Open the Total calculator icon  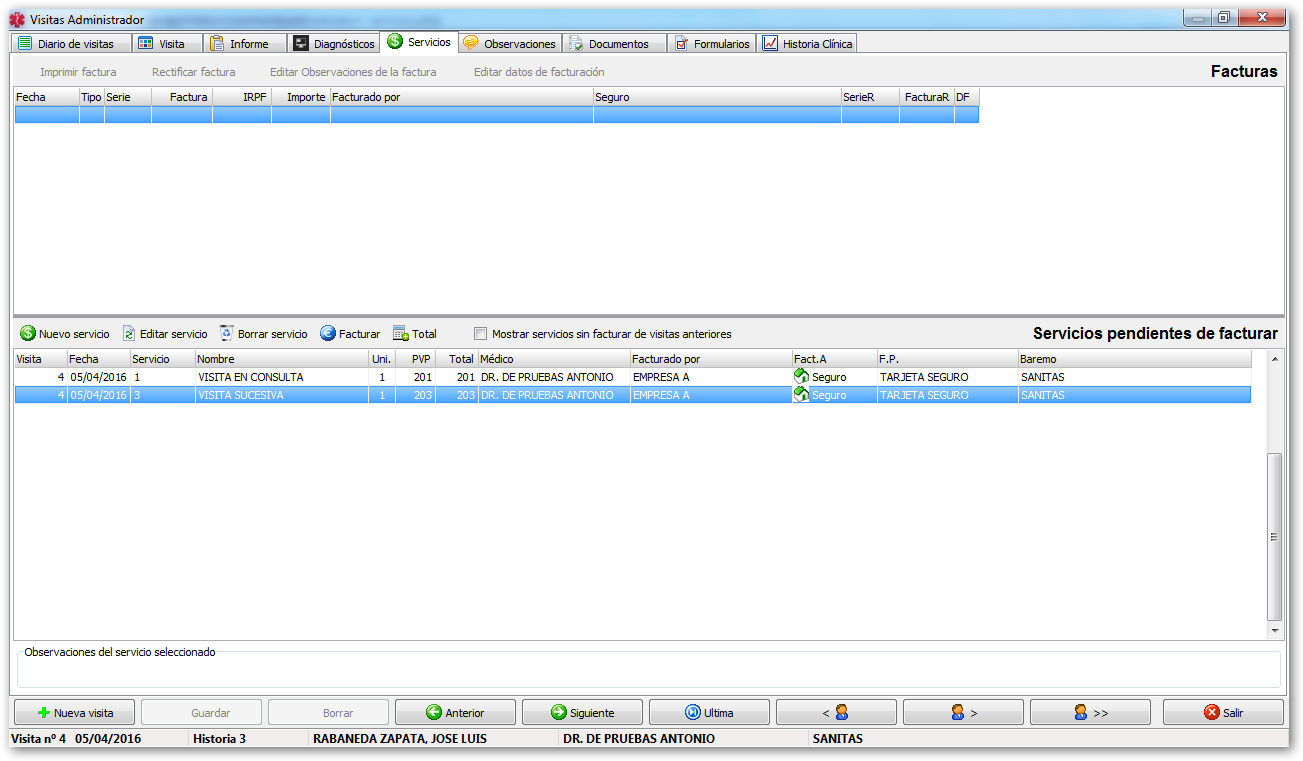[x=401, y=334]
